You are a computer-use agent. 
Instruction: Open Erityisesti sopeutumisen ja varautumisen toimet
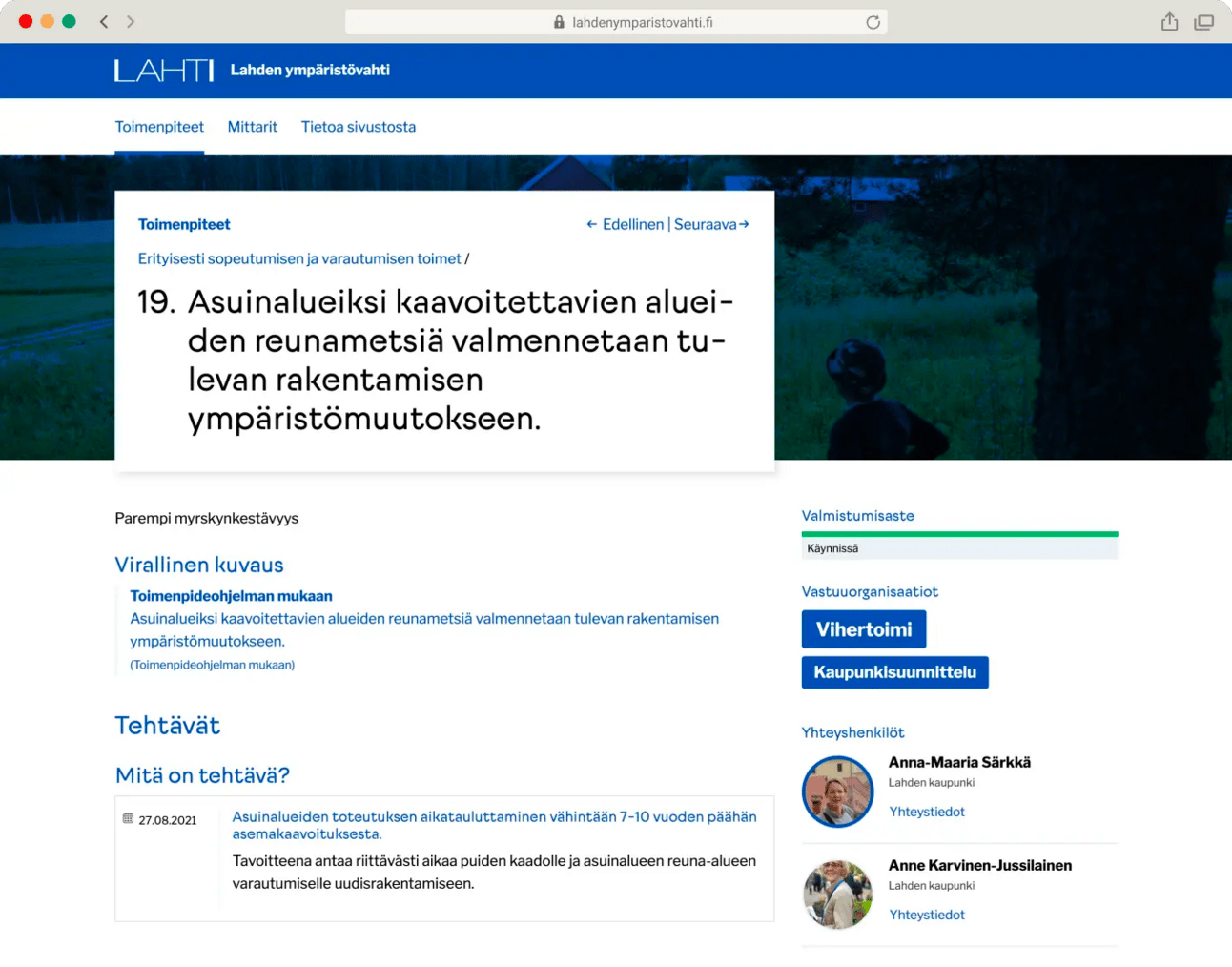click(299, 258)
